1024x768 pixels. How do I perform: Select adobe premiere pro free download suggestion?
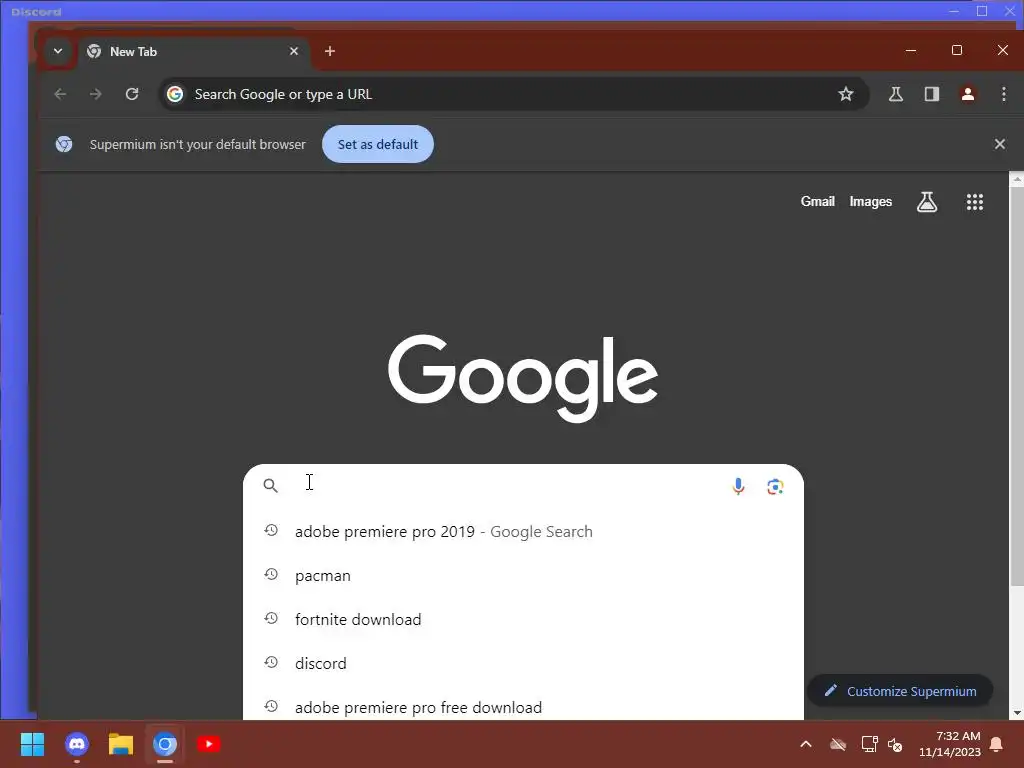(523, 707)
